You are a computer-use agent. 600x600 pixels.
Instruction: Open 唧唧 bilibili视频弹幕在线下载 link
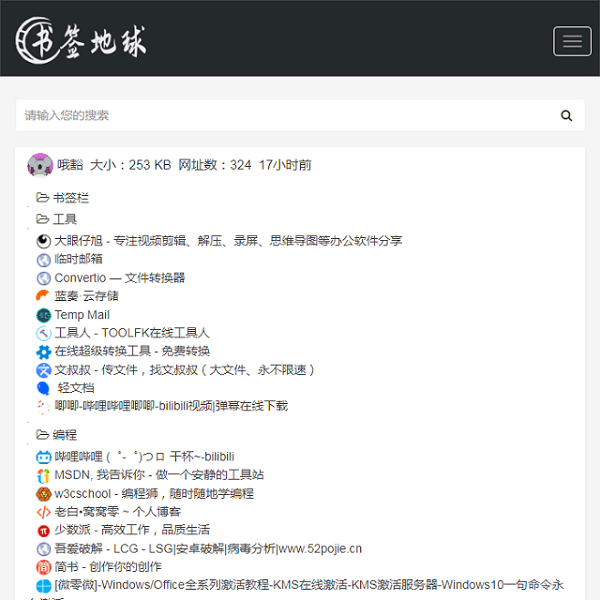click(x=171, y=406)
